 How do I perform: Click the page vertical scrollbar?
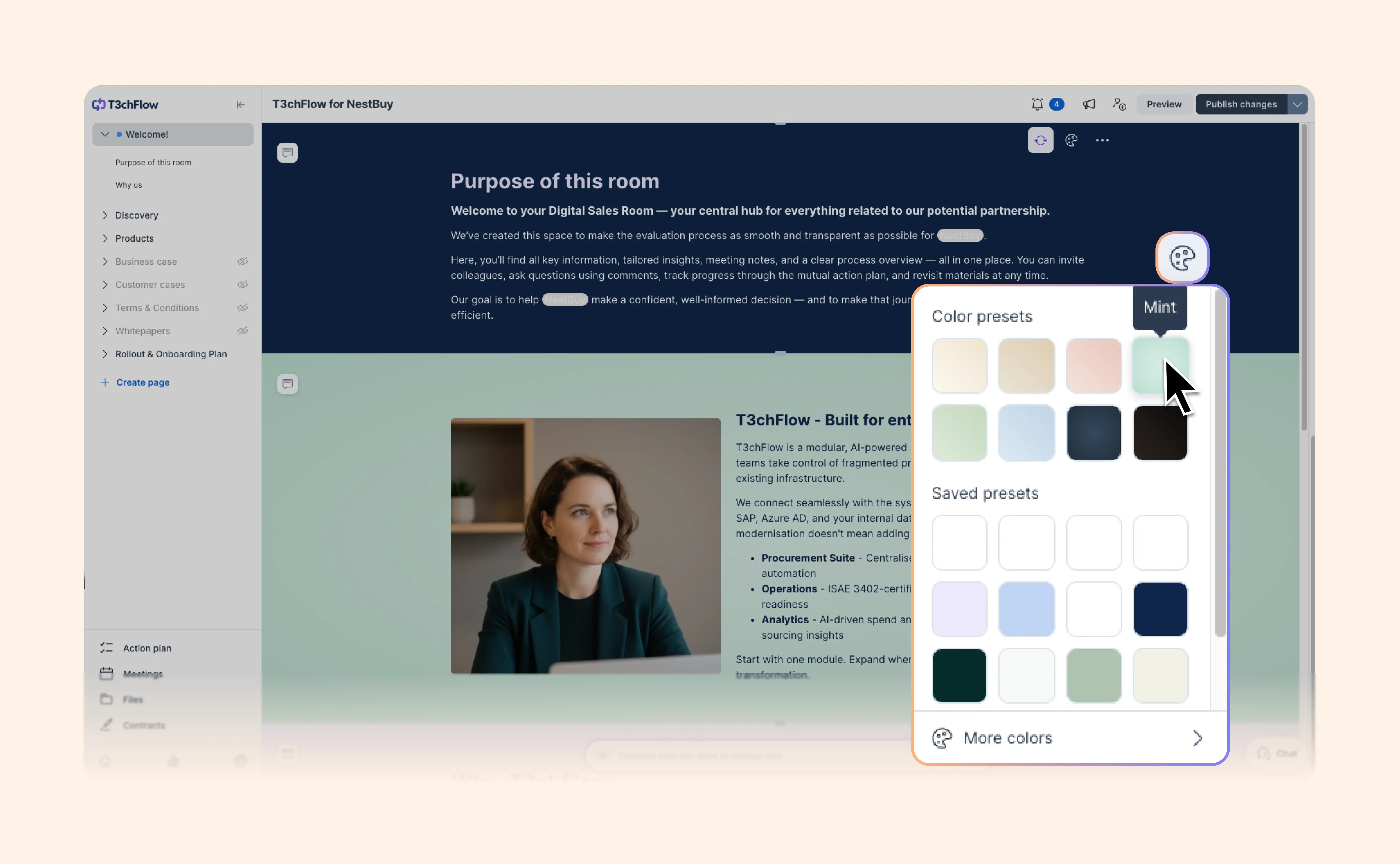(x=1304, y=277)
